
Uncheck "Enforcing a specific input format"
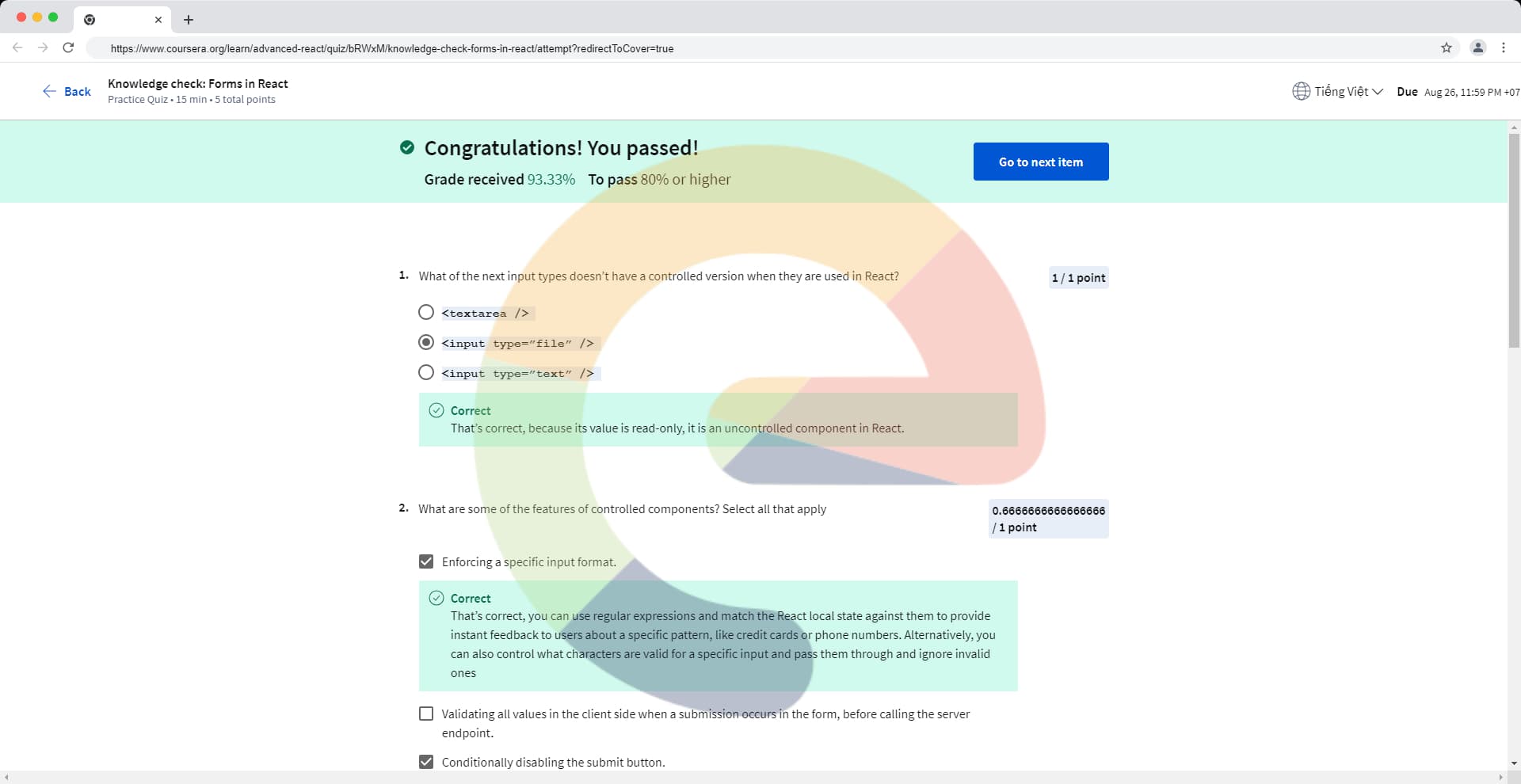point(426,561)
